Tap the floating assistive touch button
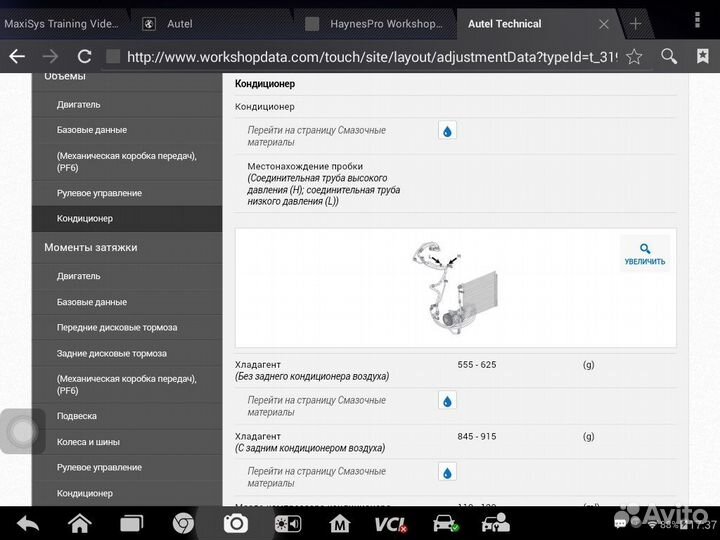 point(22,431)
